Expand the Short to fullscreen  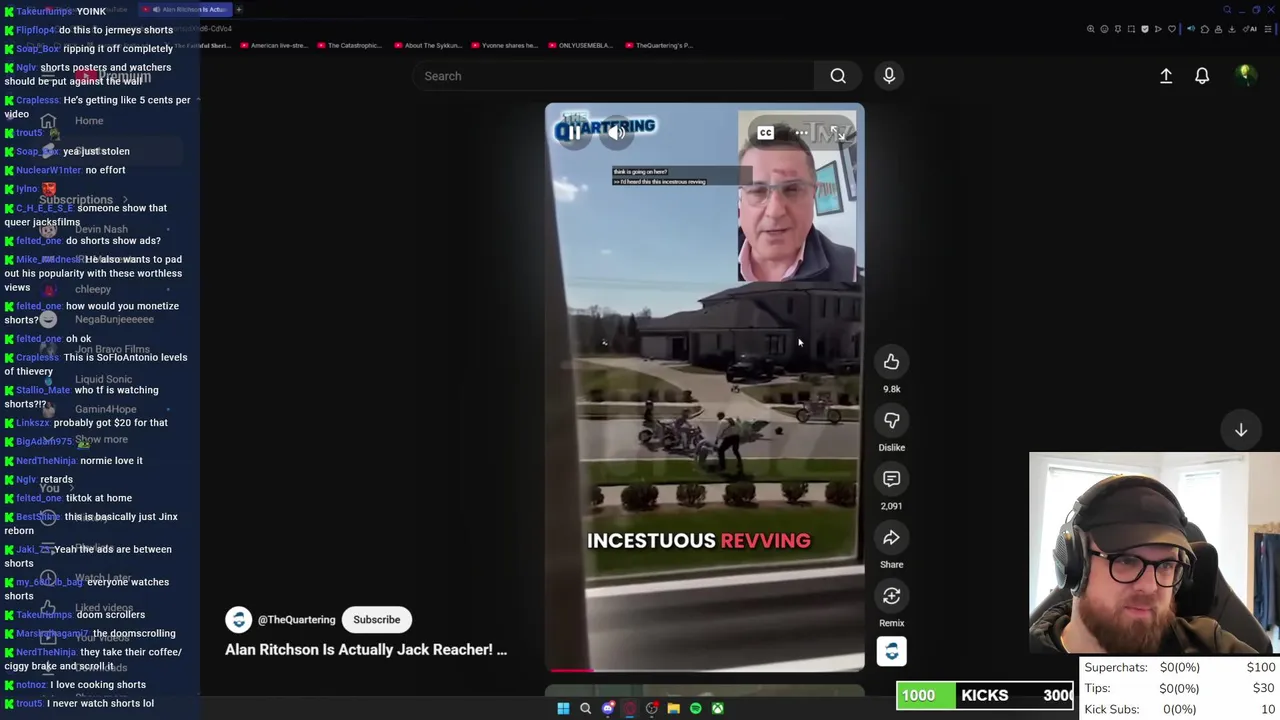837,133
